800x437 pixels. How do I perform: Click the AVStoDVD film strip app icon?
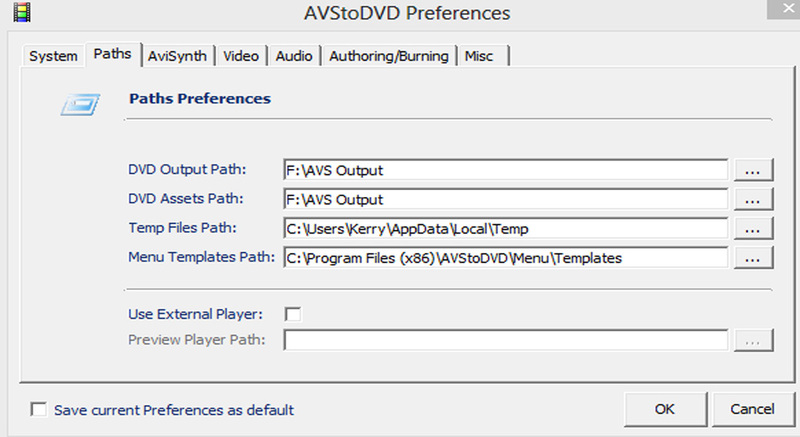(x=22, y=12)
